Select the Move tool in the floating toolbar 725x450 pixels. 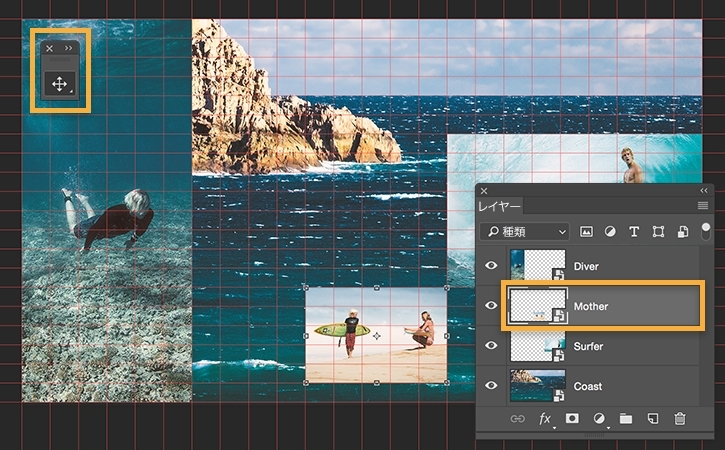(60, 84)
